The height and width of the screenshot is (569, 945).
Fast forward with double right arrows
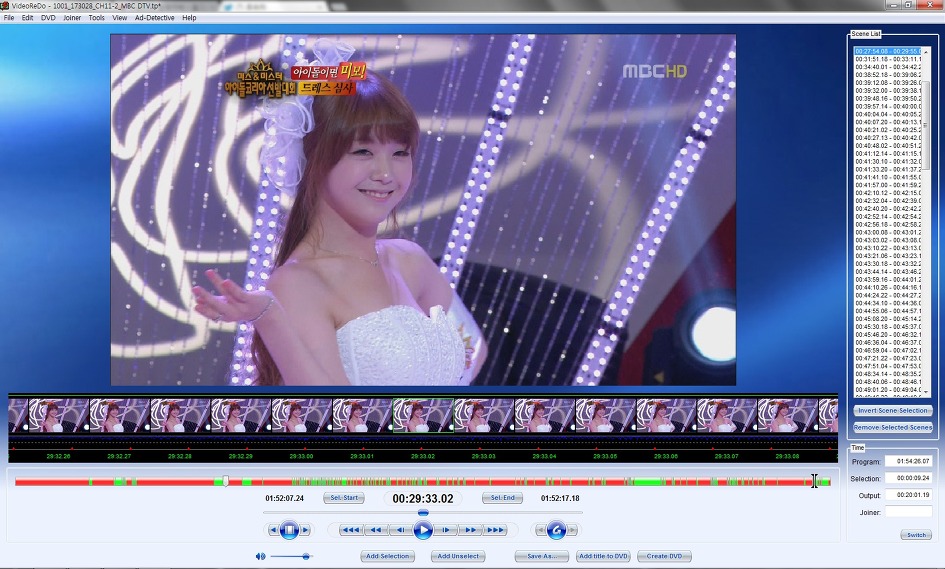(x=470, y=530)
